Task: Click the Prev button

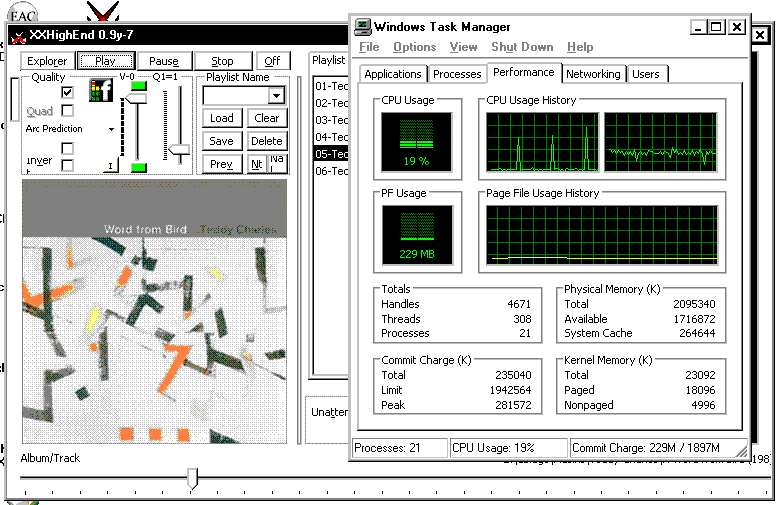Action: [222, 164]
